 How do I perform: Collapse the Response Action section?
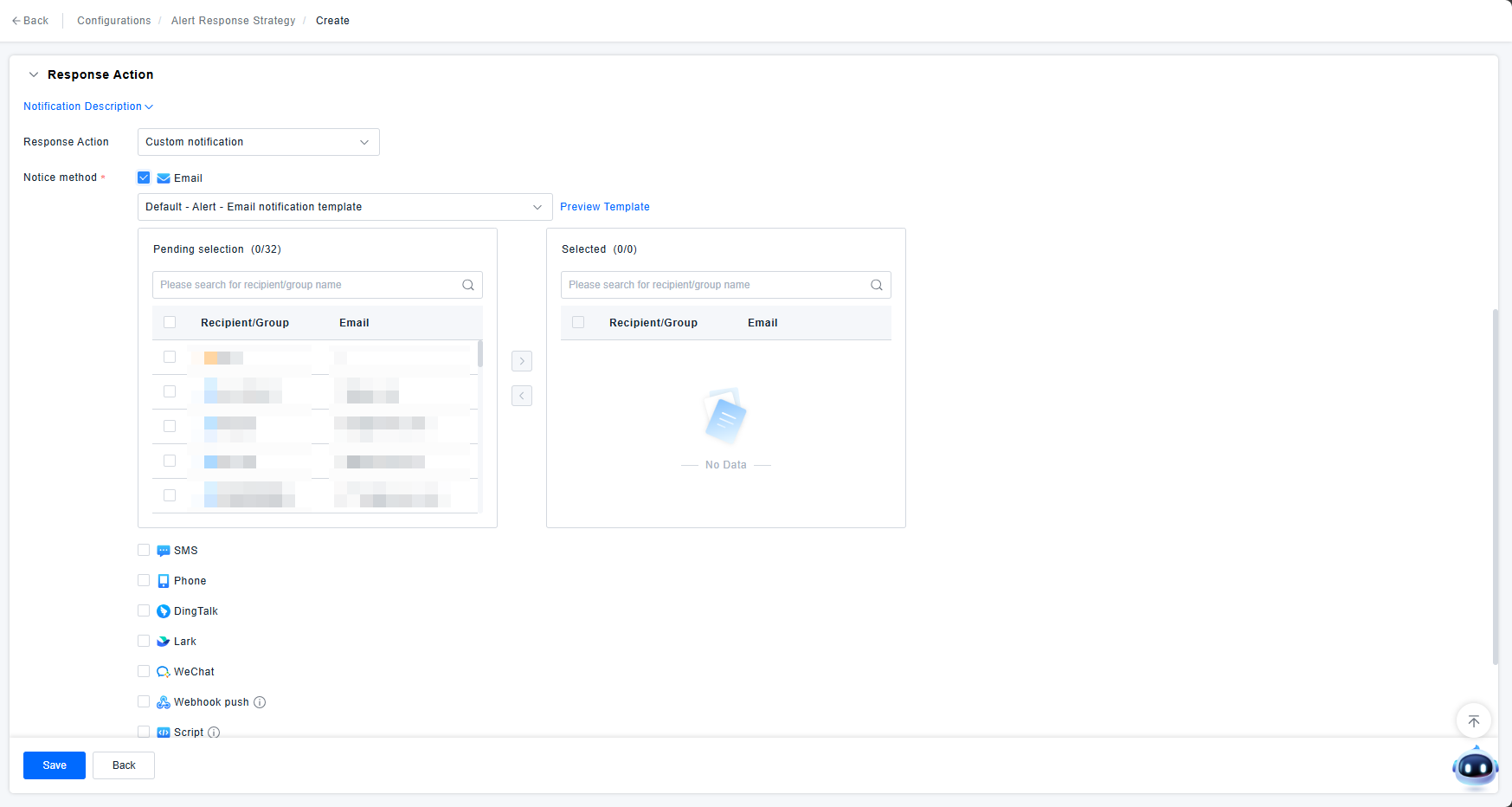[34, 74]
